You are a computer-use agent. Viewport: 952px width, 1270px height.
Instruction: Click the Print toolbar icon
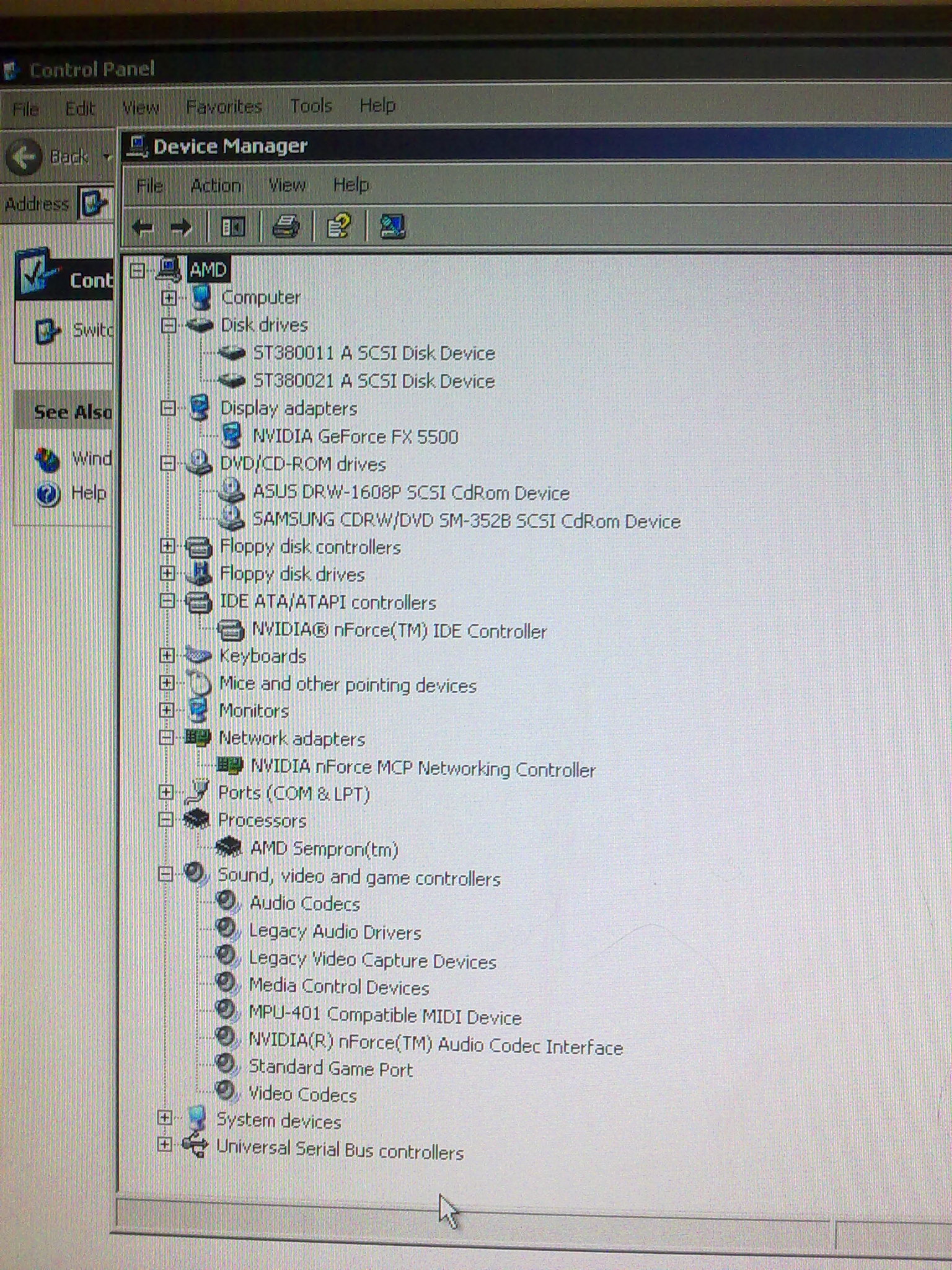(286, 226)
